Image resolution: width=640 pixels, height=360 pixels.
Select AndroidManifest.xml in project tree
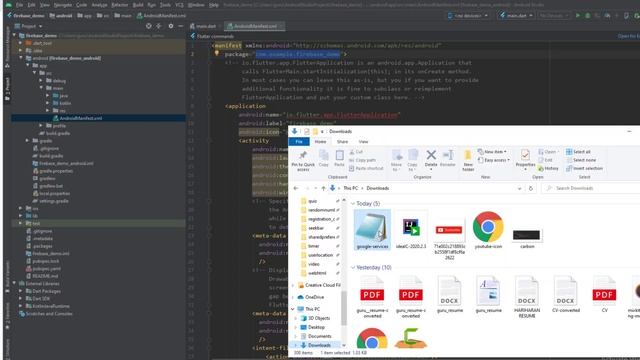[81, 118]
